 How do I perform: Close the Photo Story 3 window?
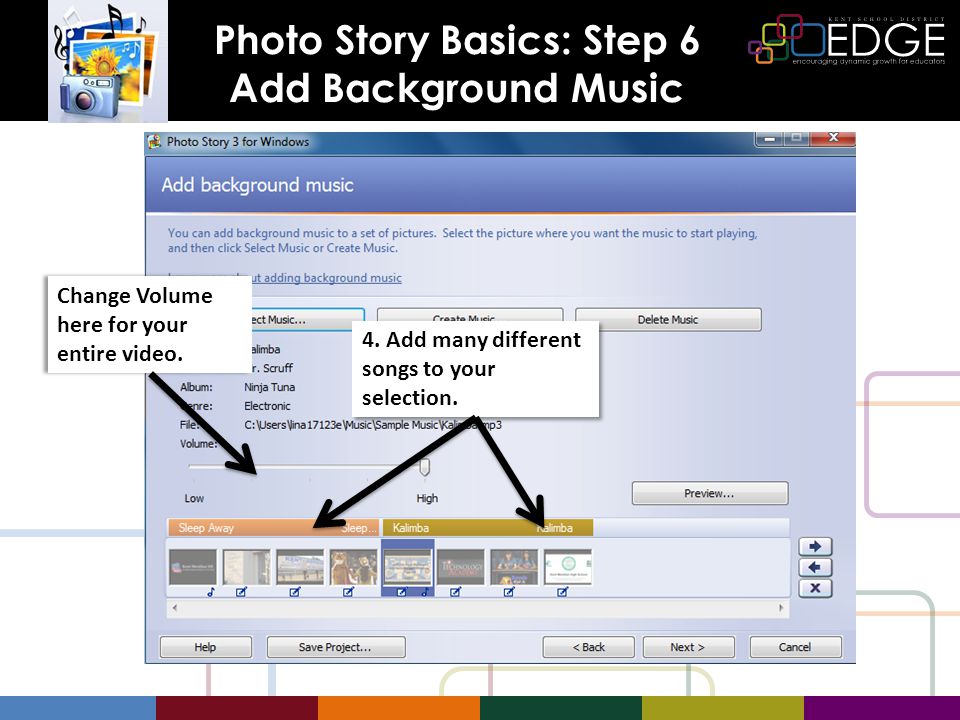(x=833, y=138)
